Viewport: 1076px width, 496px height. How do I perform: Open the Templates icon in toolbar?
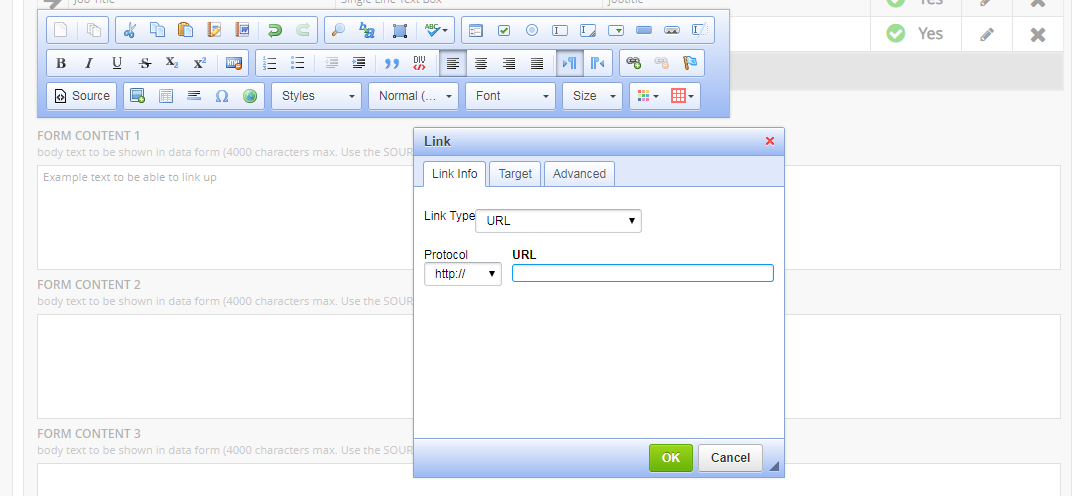93,30
